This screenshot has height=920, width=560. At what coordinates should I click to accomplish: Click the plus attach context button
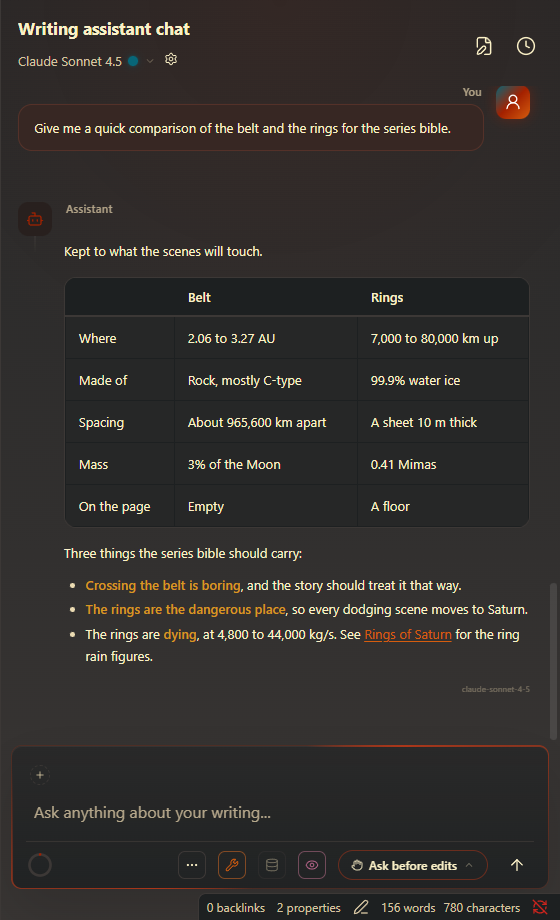(40, 775)
